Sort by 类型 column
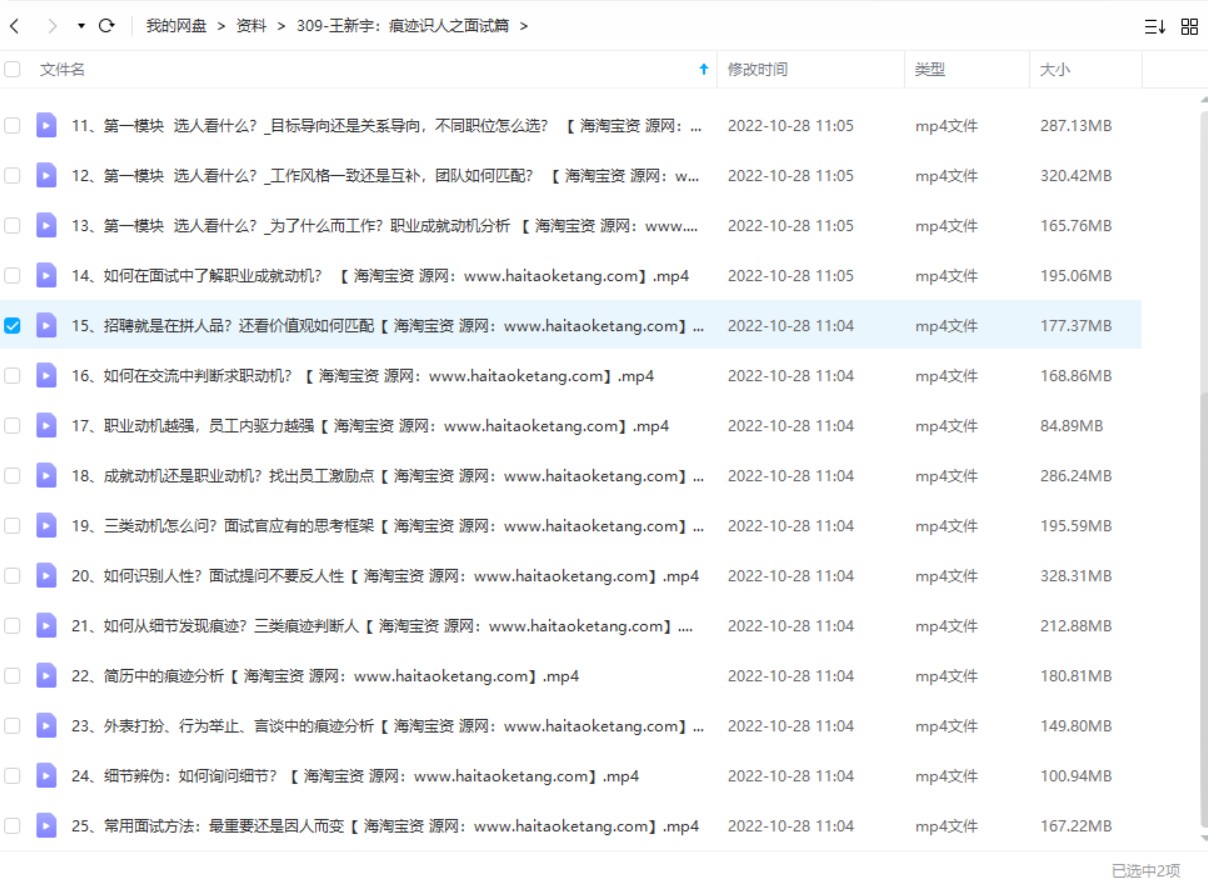This screenshot has width=1208, height=887. coord(930,69)
